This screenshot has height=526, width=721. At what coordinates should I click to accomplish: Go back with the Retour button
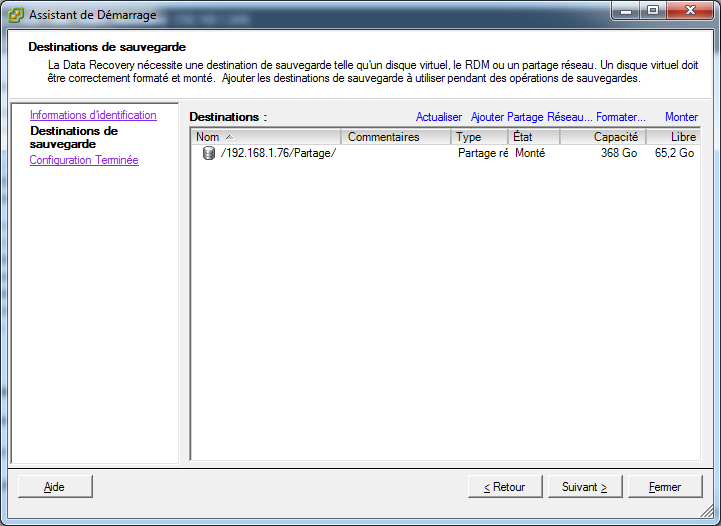(505, 486)
